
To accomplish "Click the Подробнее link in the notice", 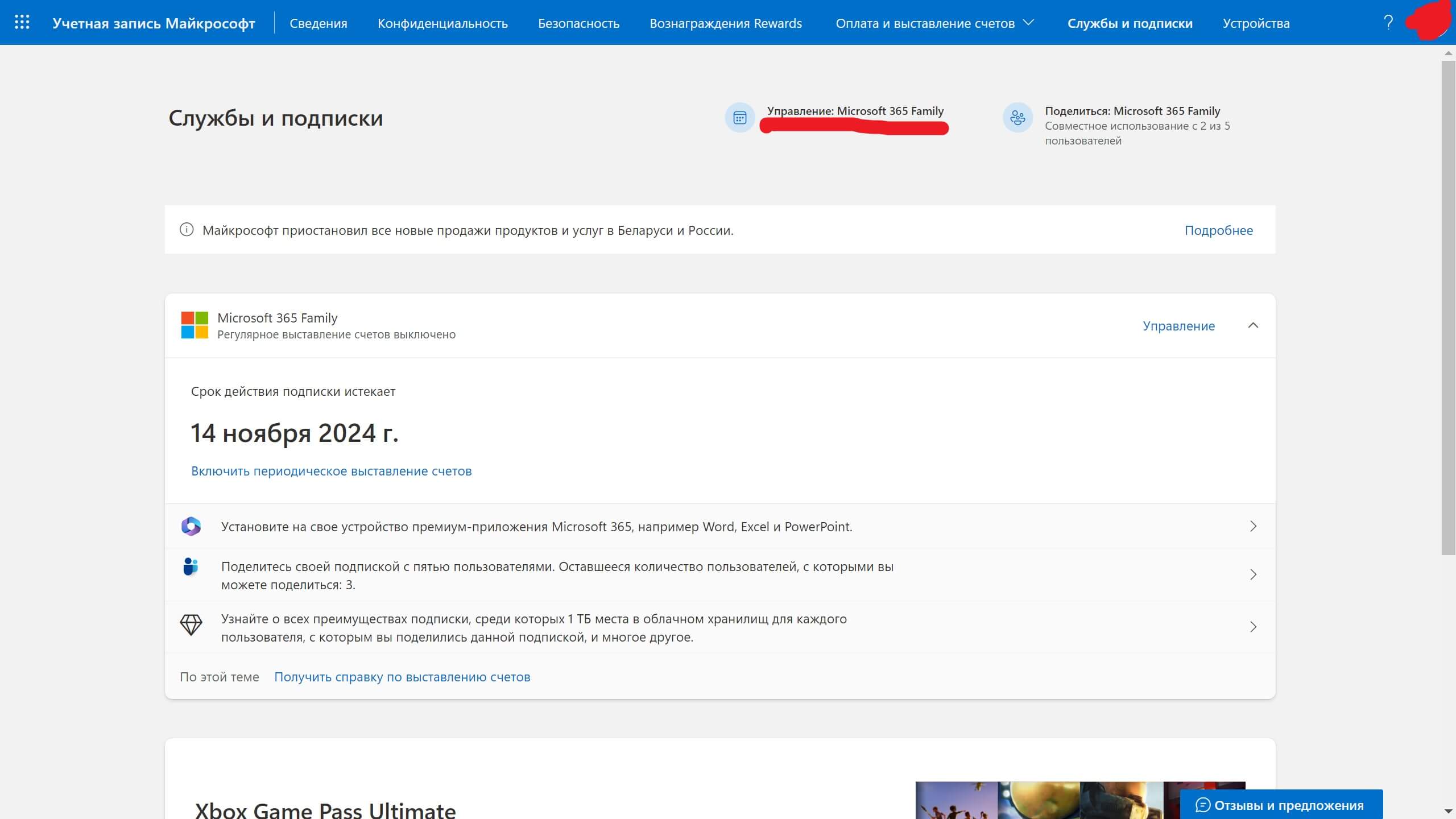I will coord(1218,230).
